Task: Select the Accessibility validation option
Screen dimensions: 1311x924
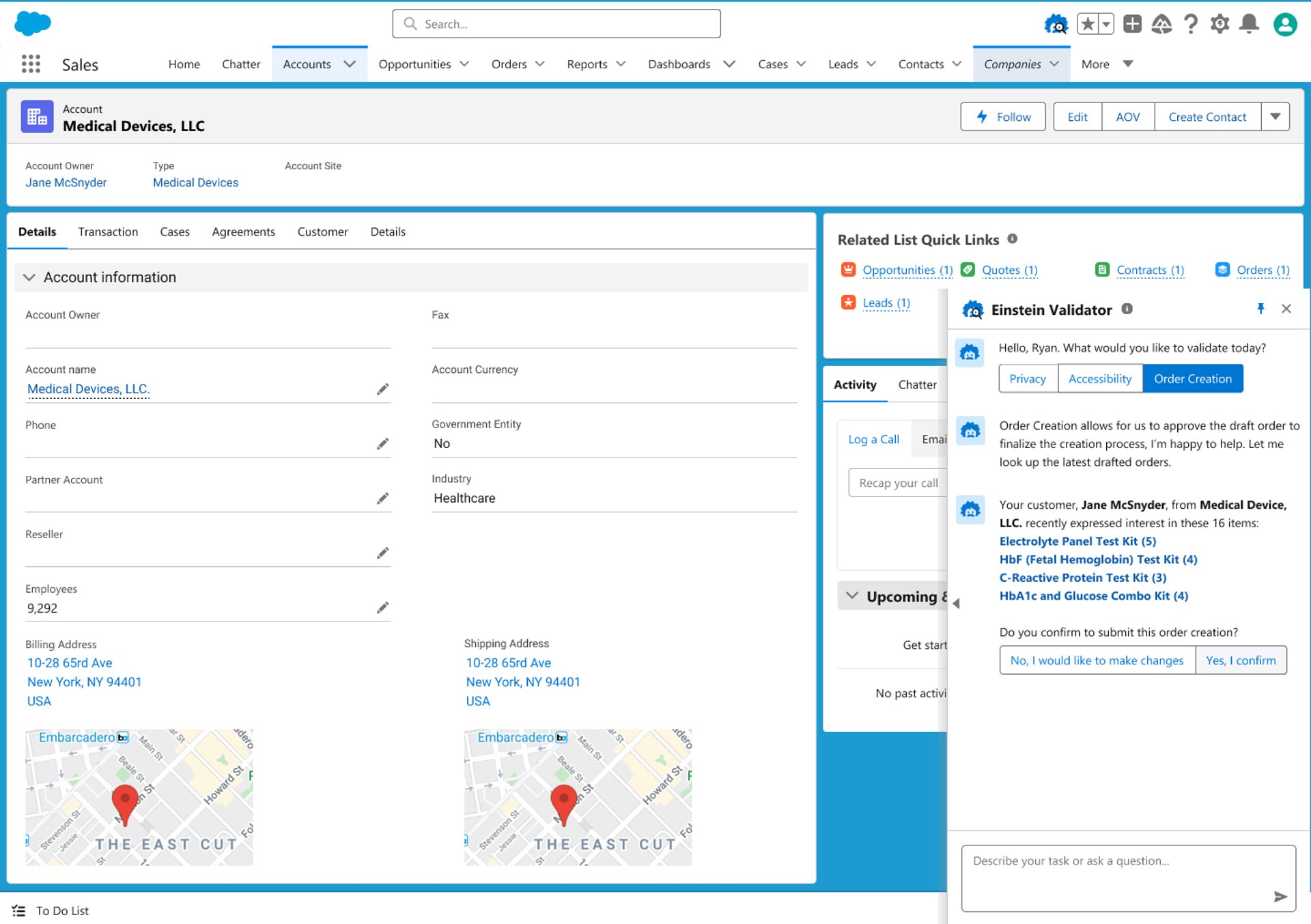Action: [1099, 379]
